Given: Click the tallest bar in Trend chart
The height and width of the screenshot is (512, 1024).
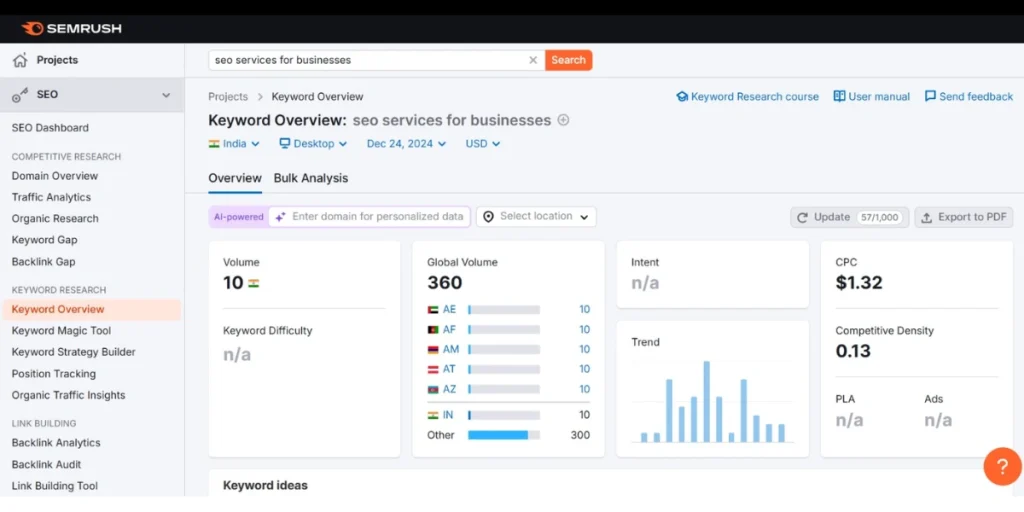Looking at the screenshot, I should [x=707, y=401].
